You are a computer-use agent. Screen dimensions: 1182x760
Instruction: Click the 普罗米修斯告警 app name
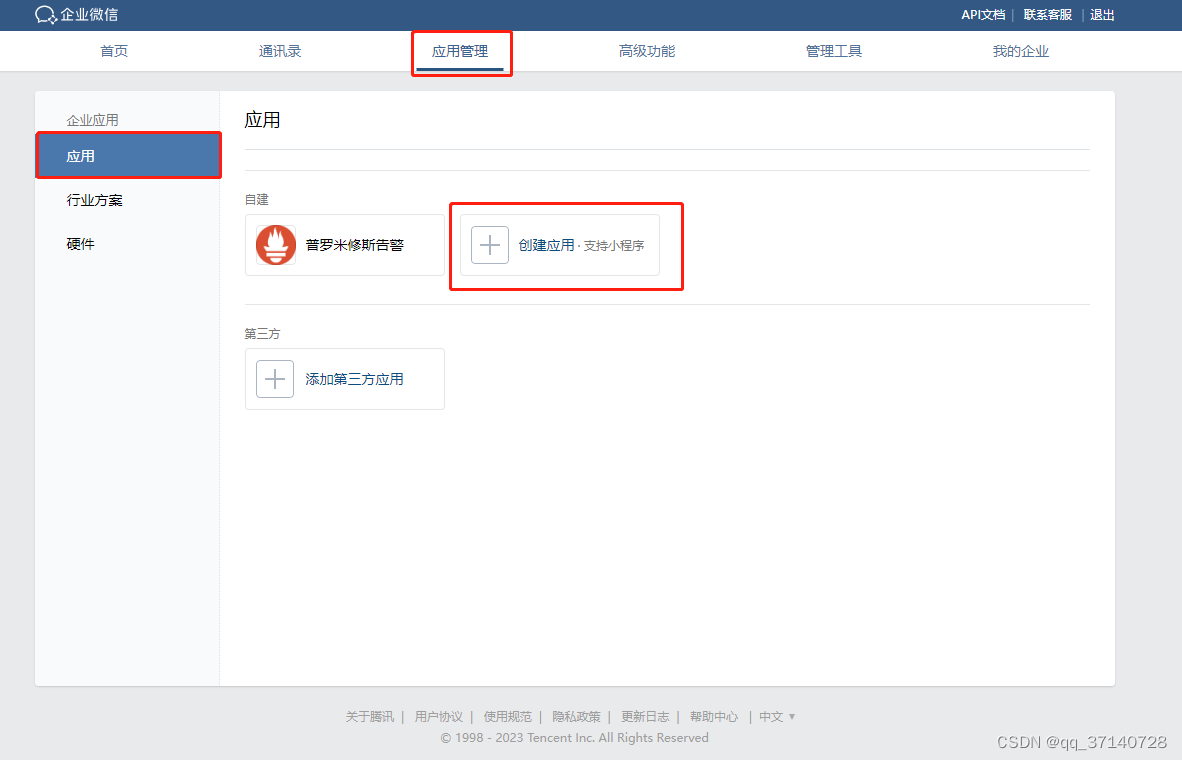(354, 245)
